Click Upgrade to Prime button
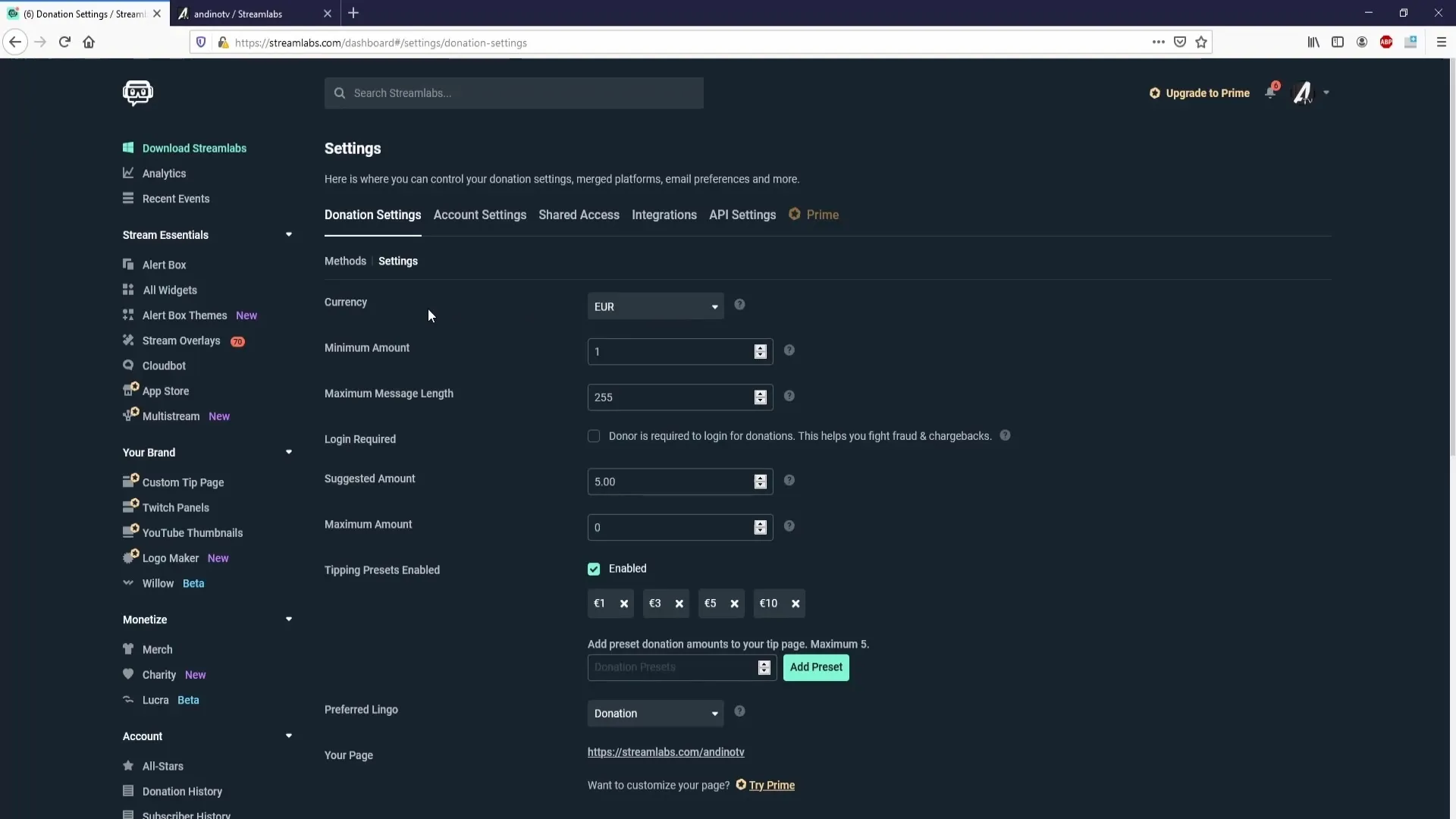 (1200, 93)
